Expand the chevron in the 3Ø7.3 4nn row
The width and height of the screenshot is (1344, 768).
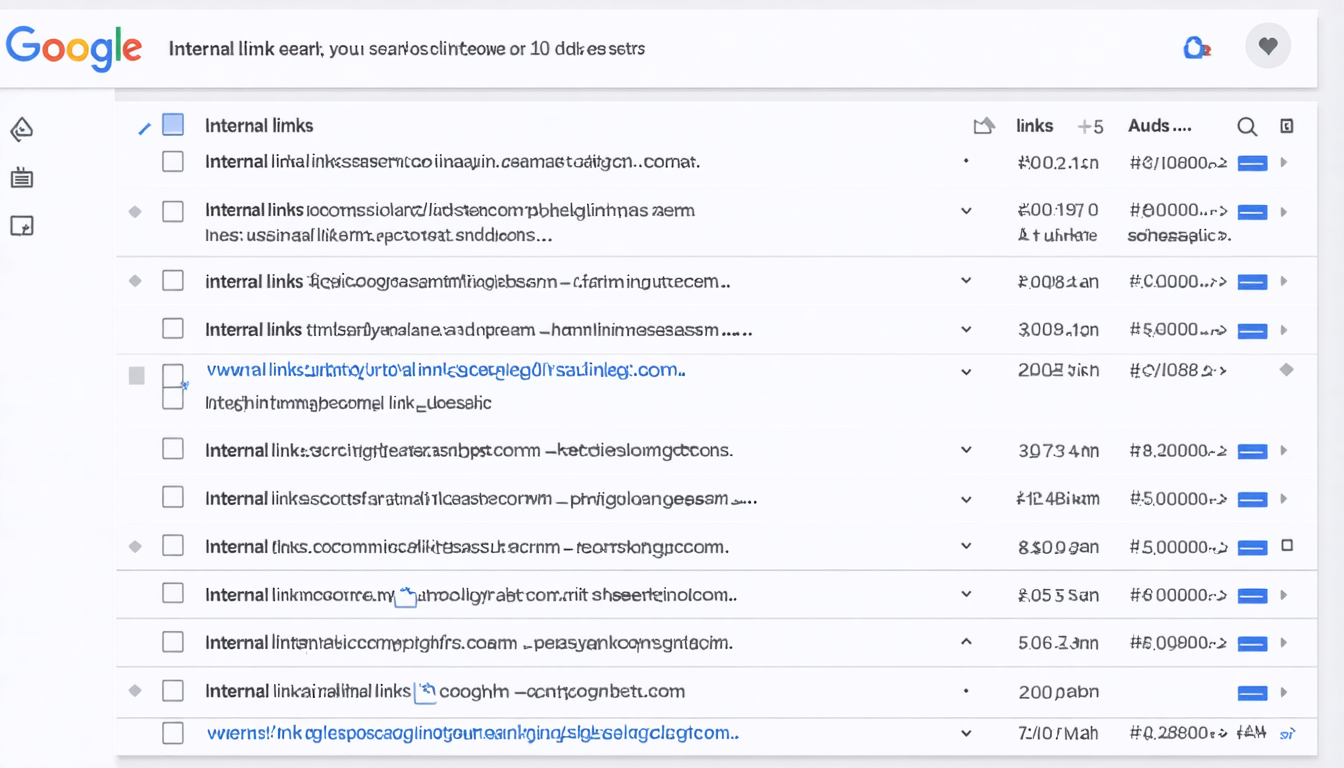(966, 450)
